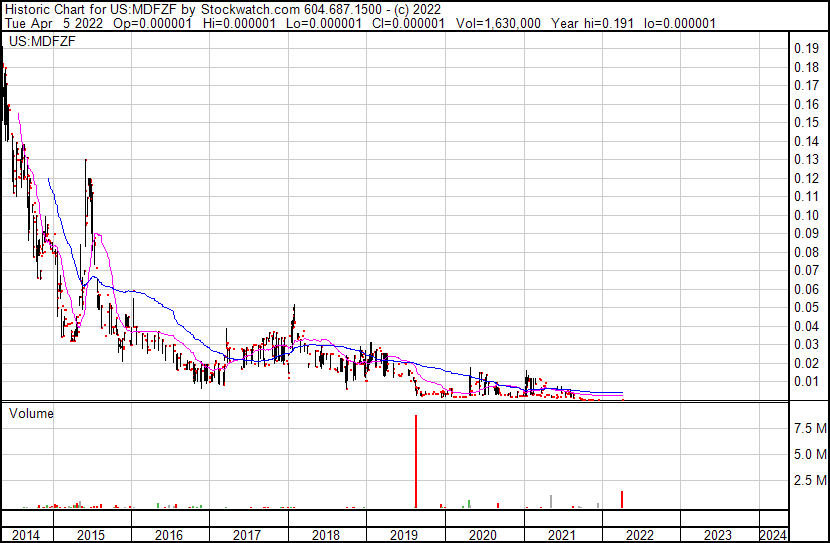Click the gray volume bar in 2021
Image resolution: width=830 pixels, height=543 pixels.
click(551, 501)
